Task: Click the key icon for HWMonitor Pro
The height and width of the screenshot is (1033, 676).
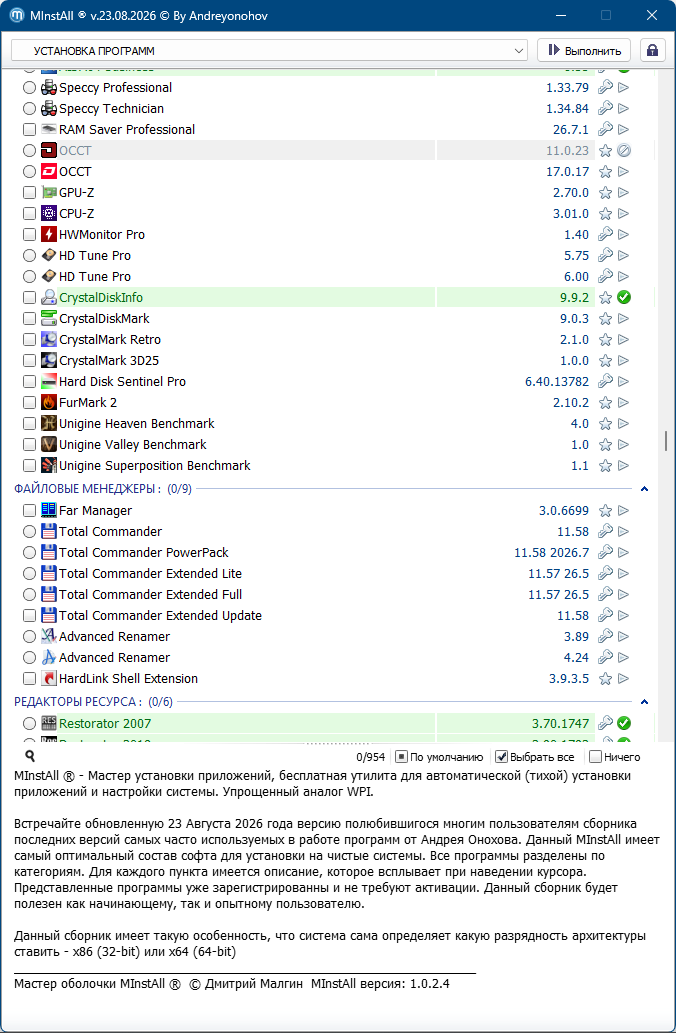Action: (605, 234)
